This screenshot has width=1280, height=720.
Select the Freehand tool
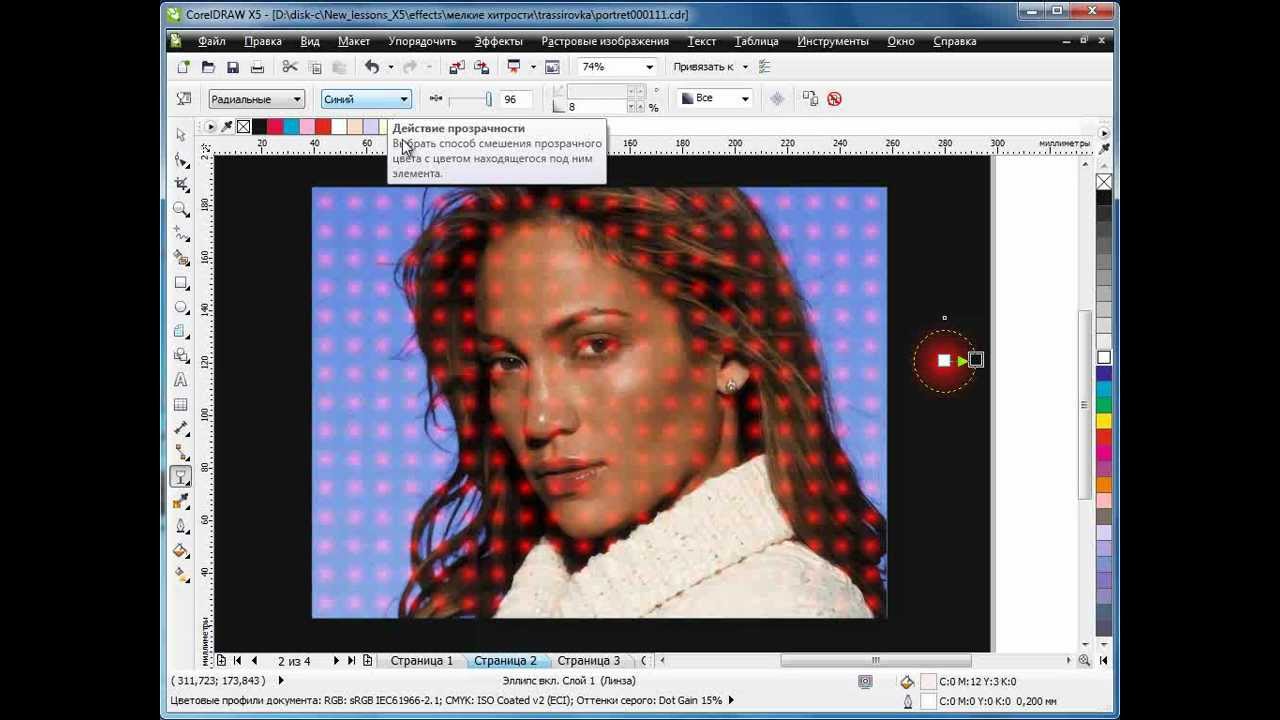click(181, 234)
